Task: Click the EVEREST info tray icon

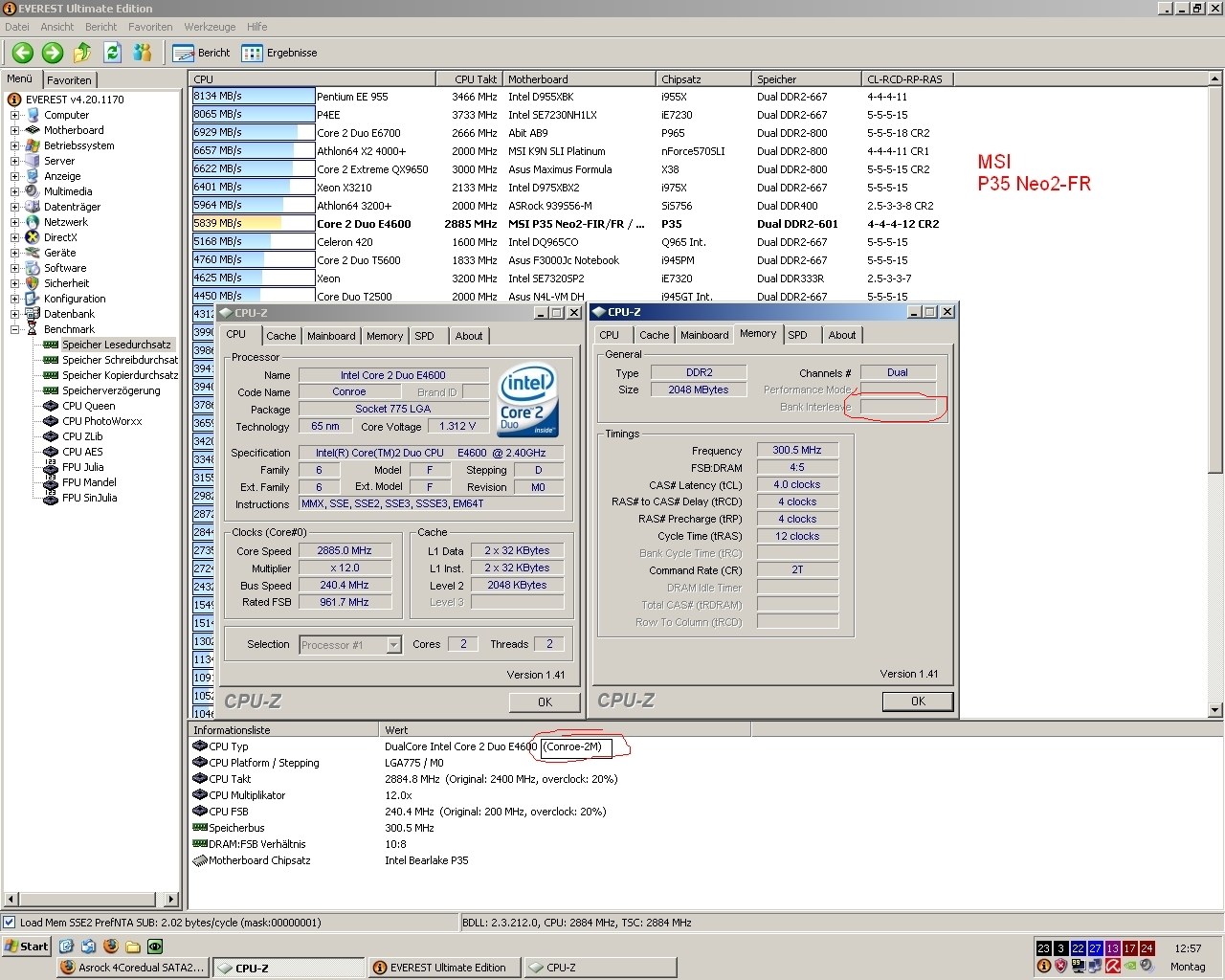Action: coord(1043,966)
